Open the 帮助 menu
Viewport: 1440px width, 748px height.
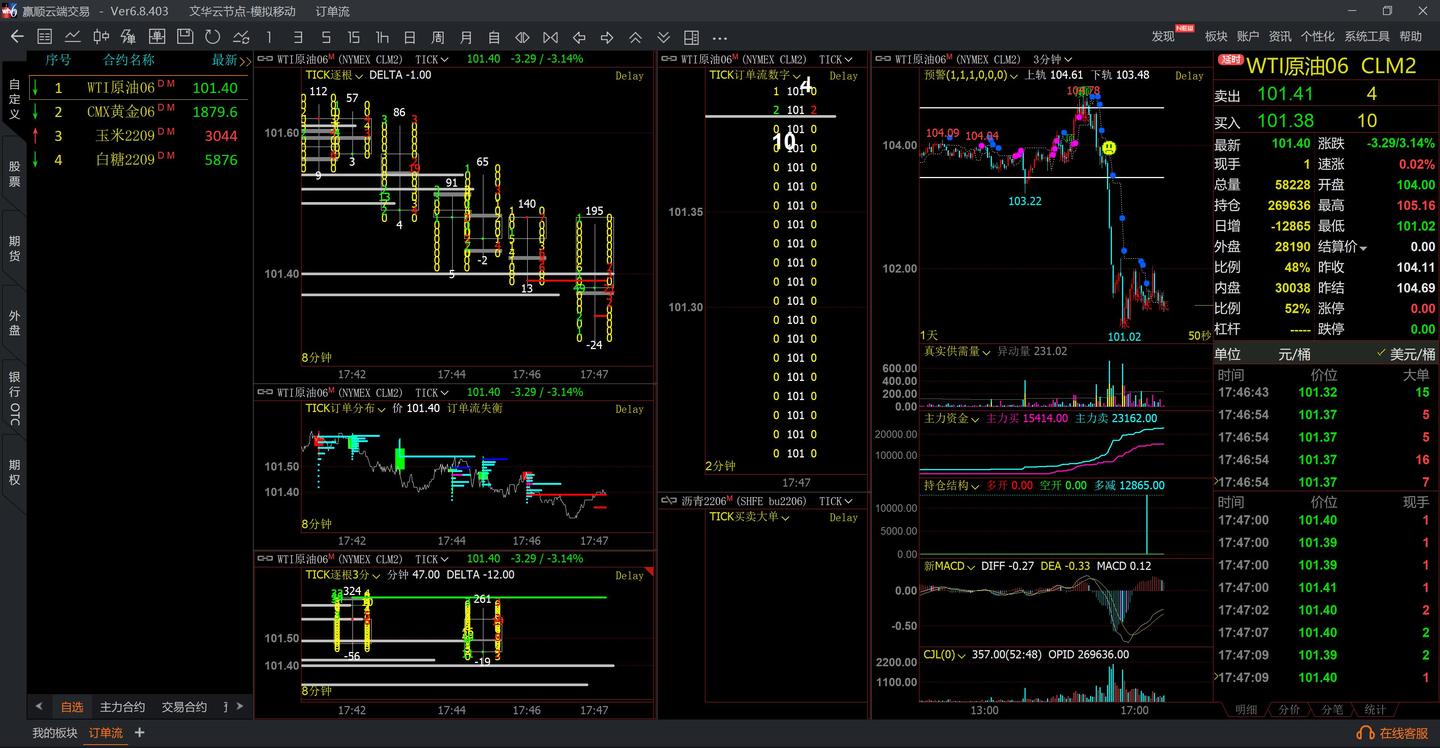[x=1410, y=36]
